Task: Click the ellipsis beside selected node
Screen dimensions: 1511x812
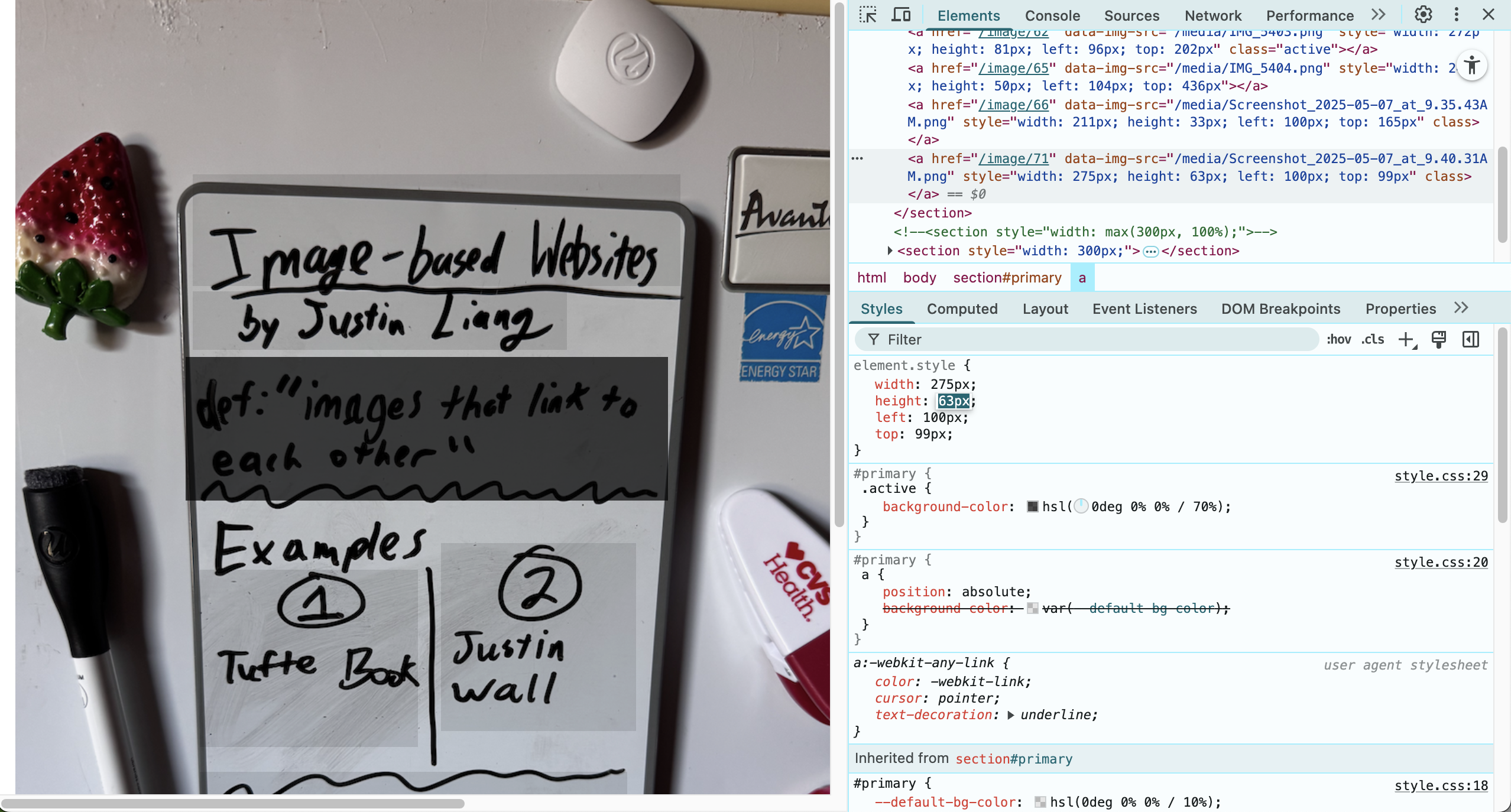Action: pyautogui.click(x=857, y=158)
